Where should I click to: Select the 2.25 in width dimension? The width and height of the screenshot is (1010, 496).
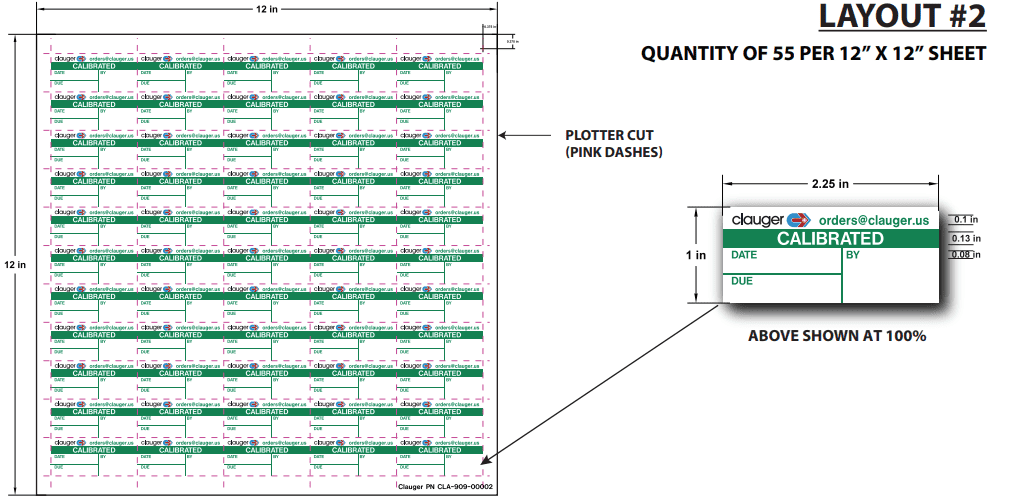[x=830, y=183]
